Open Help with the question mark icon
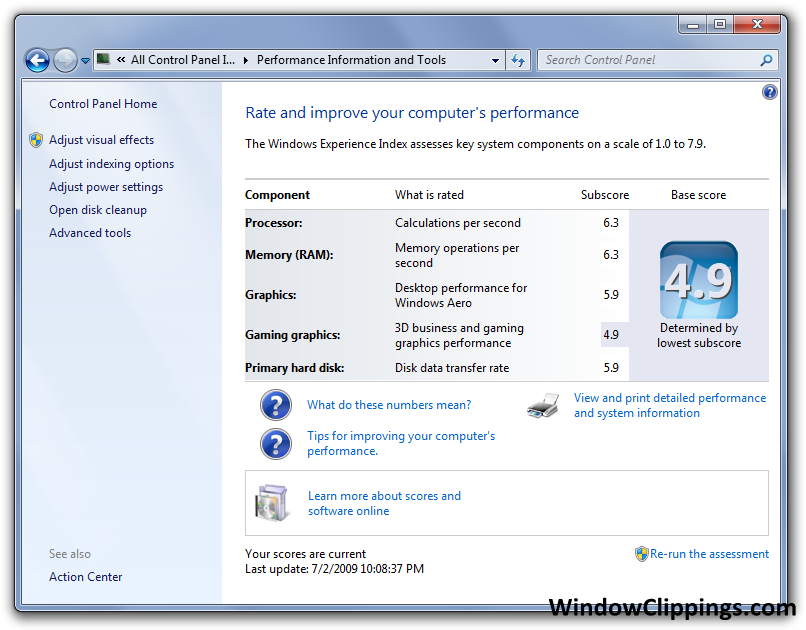The width and height of the screenshot is (806, 630). tap(770, 92)
